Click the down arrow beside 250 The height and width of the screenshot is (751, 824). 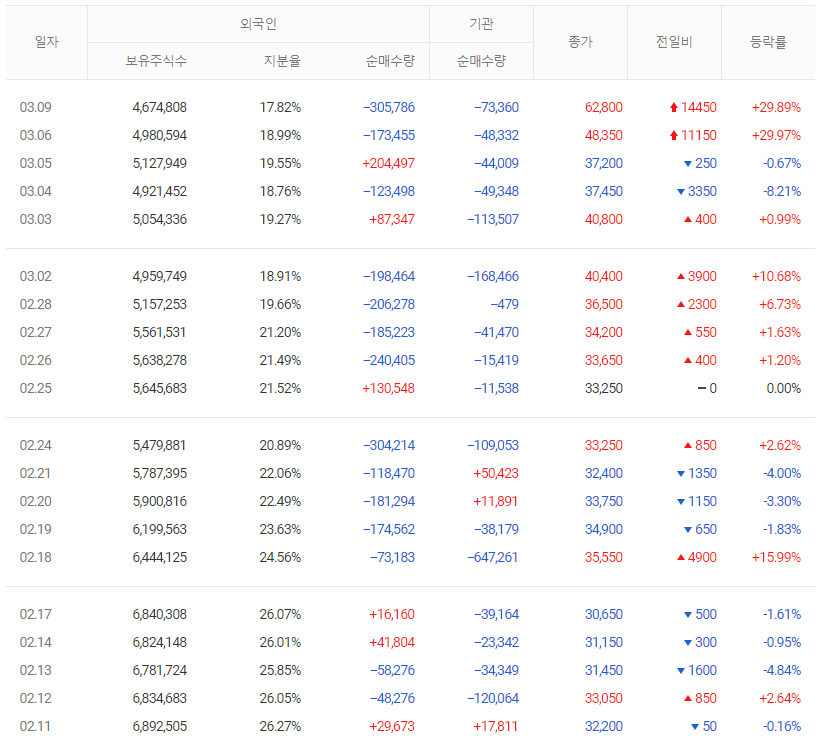click(x=688, y=164)
